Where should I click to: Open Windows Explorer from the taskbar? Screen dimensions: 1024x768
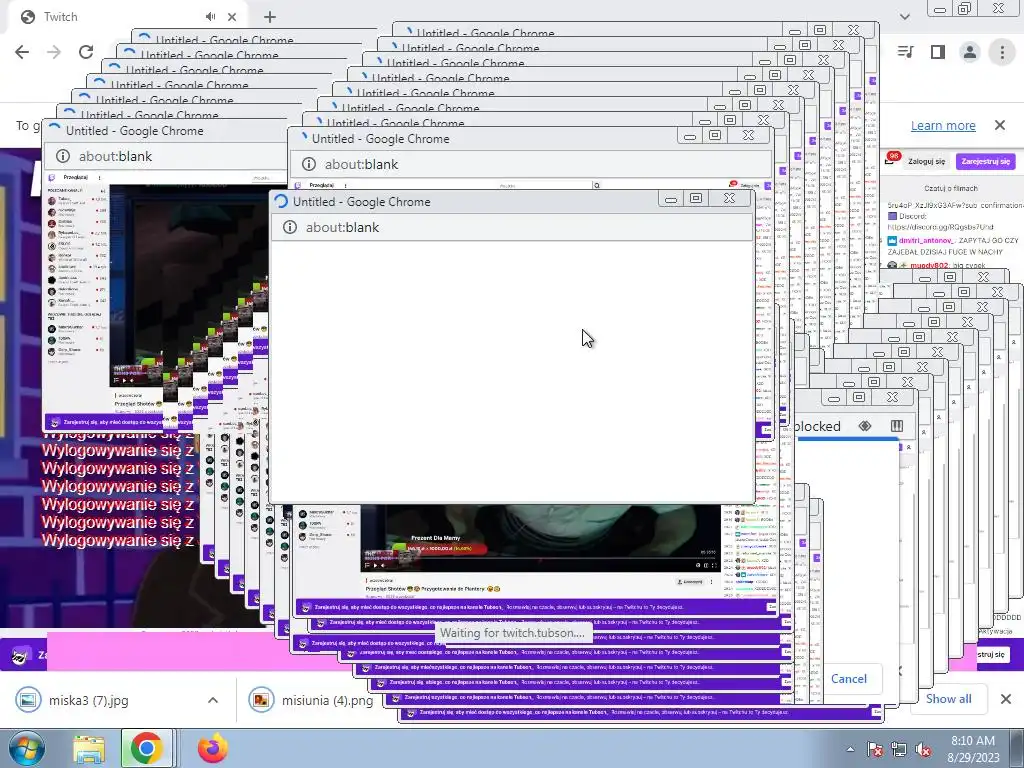coord(89,748)
